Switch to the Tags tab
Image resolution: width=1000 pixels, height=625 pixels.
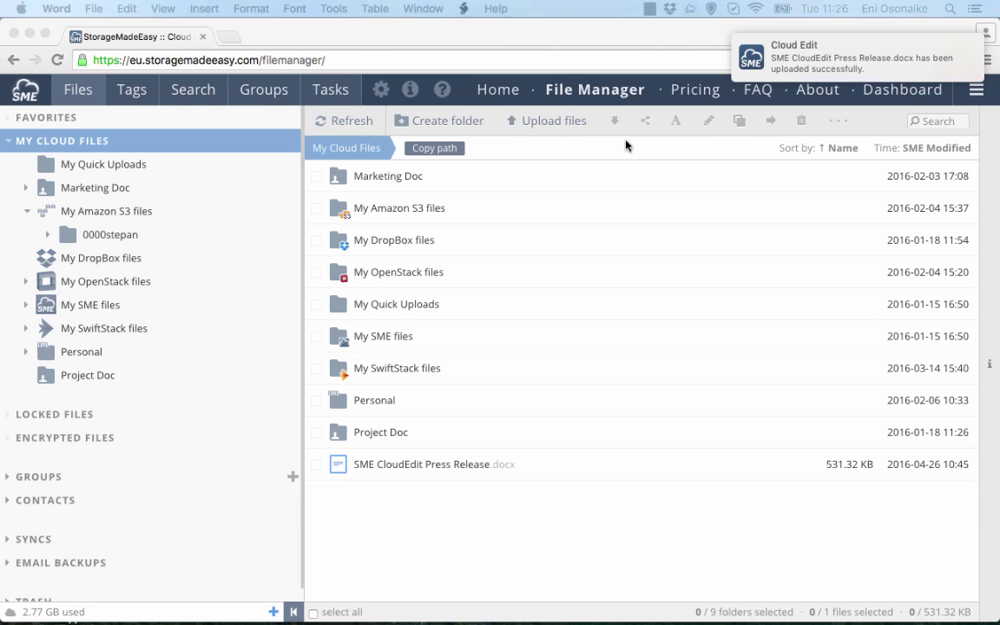[x=131, y=89]
